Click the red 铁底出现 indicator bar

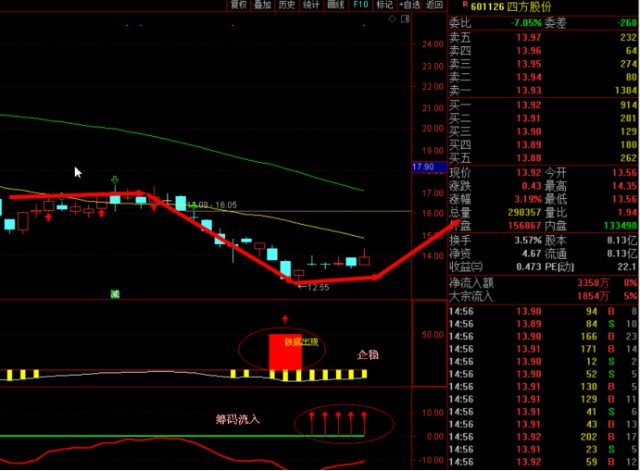[x=285, y=352]
